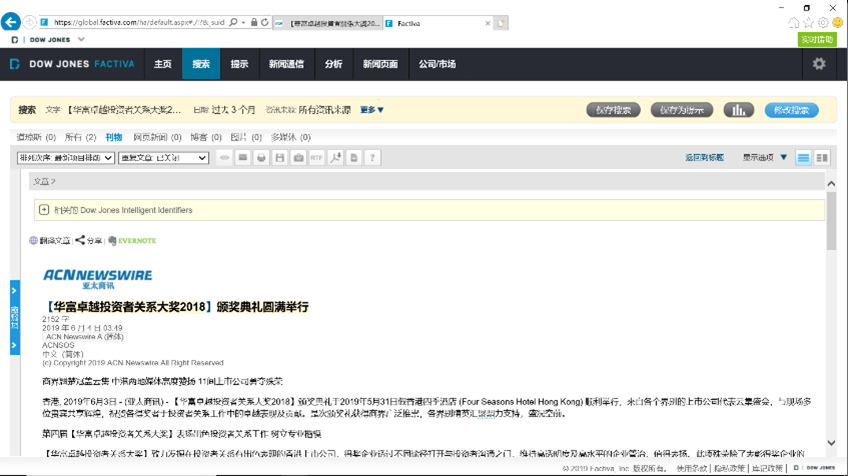Open the 新闻页面 news pages tab

point(380,64)
